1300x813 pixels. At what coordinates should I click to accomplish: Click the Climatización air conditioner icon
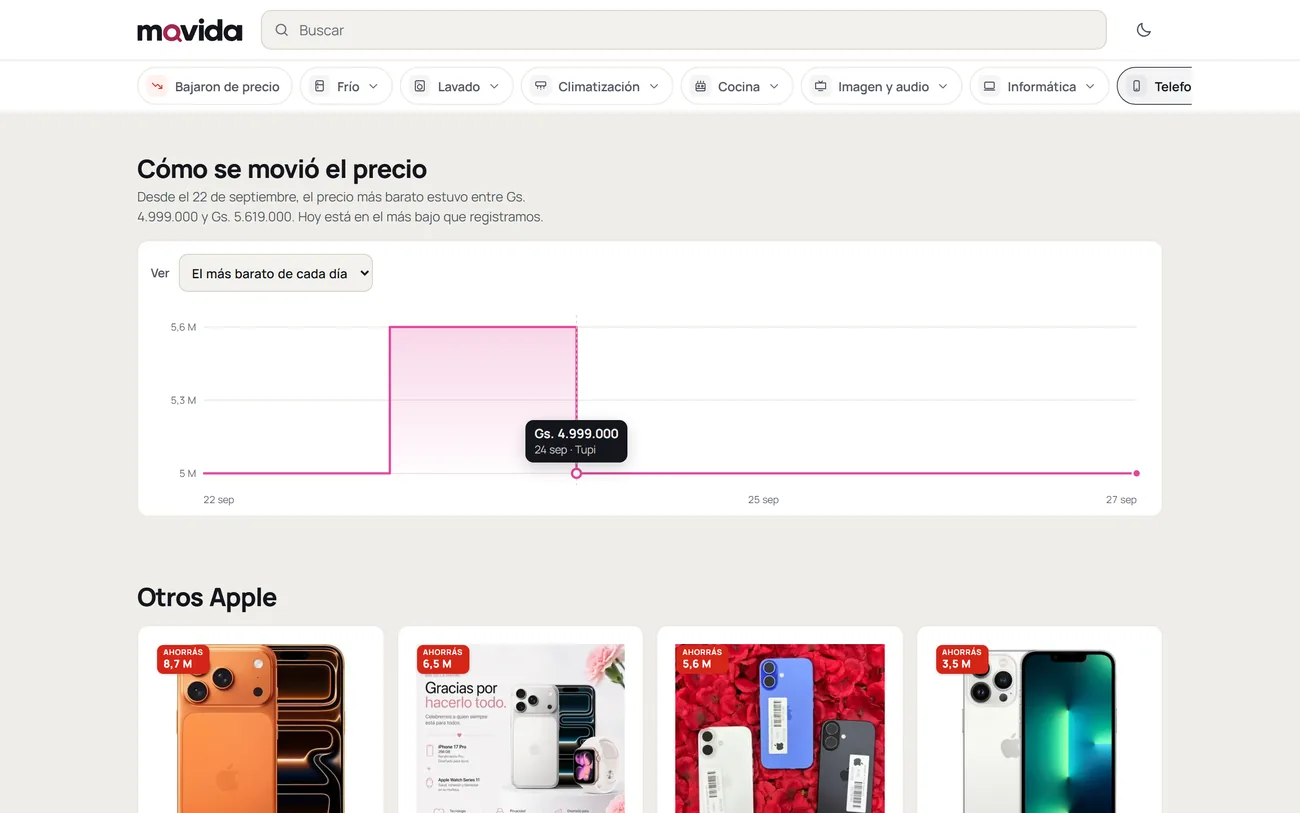[x=541, y=86]
